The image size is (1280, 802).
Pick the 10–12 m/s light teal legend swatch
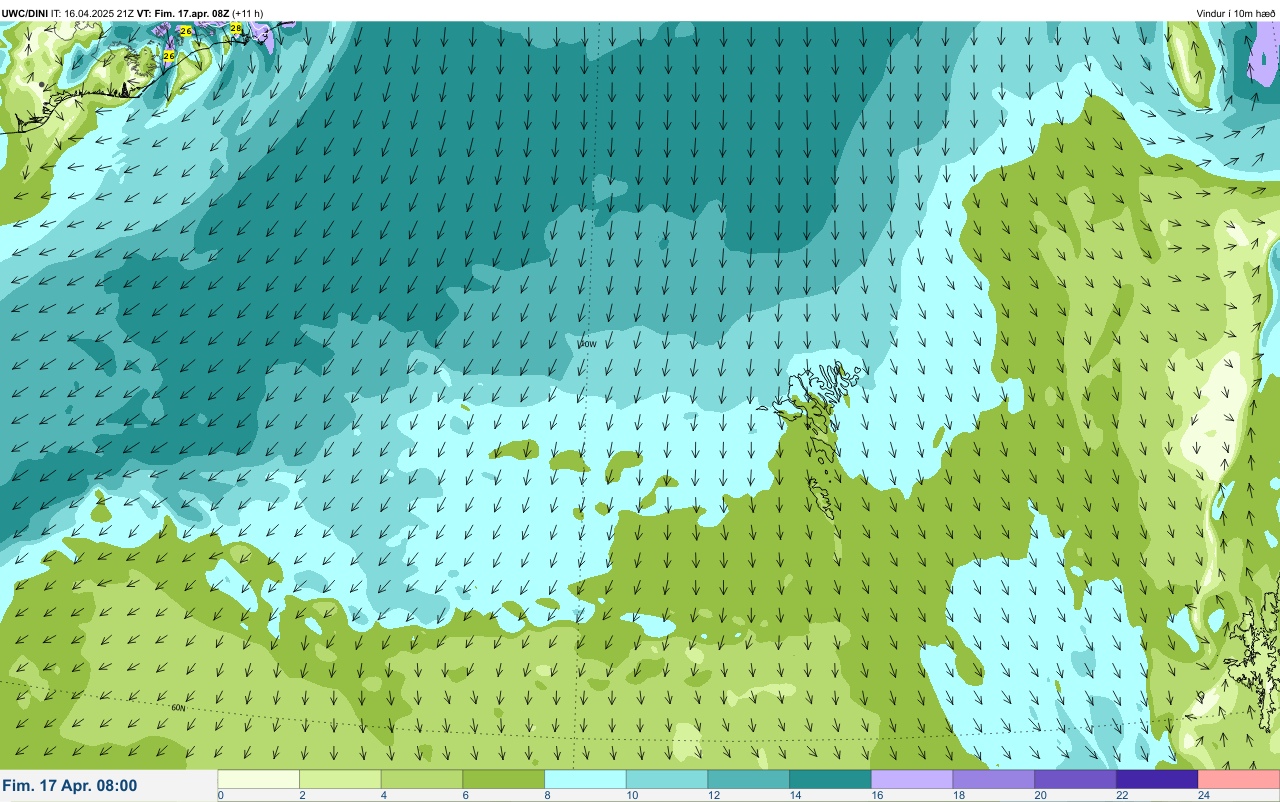coord(667,779)
